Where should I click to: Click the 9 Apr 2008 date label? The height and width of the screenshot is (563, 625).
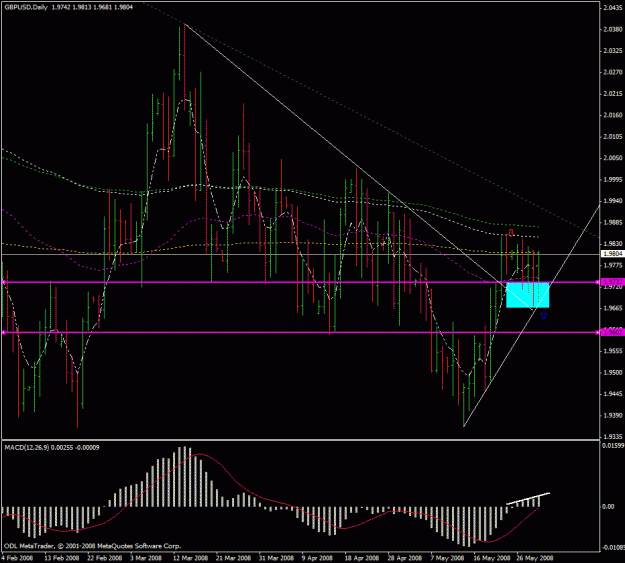(317, 558)
